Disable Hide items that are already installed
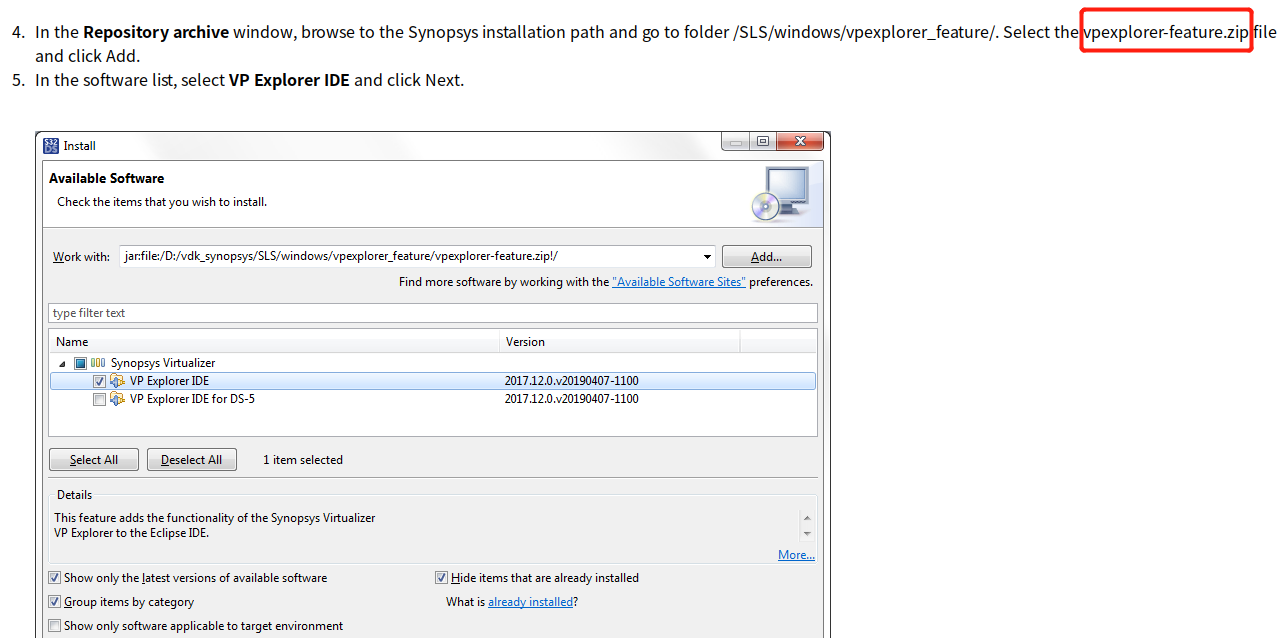Image resolution: width=1283 pixels, height=638 pixels. (x=441, y=577)
